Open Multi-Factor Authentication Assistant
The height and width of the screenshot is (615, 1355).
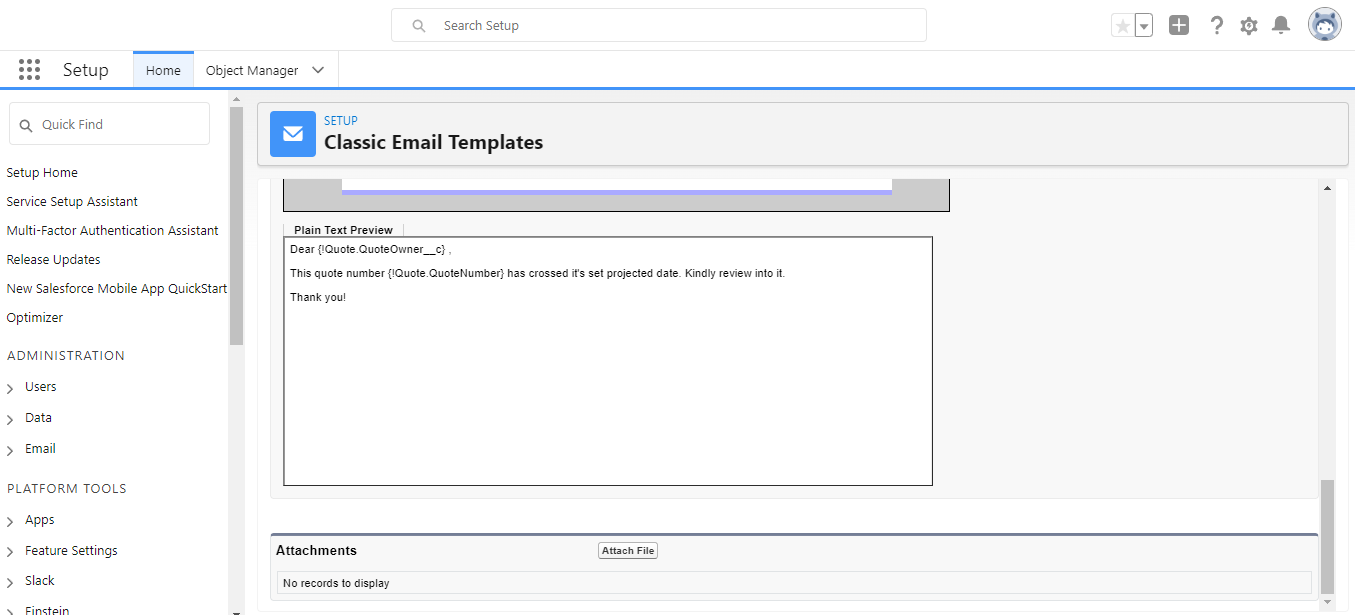point(112,231)
